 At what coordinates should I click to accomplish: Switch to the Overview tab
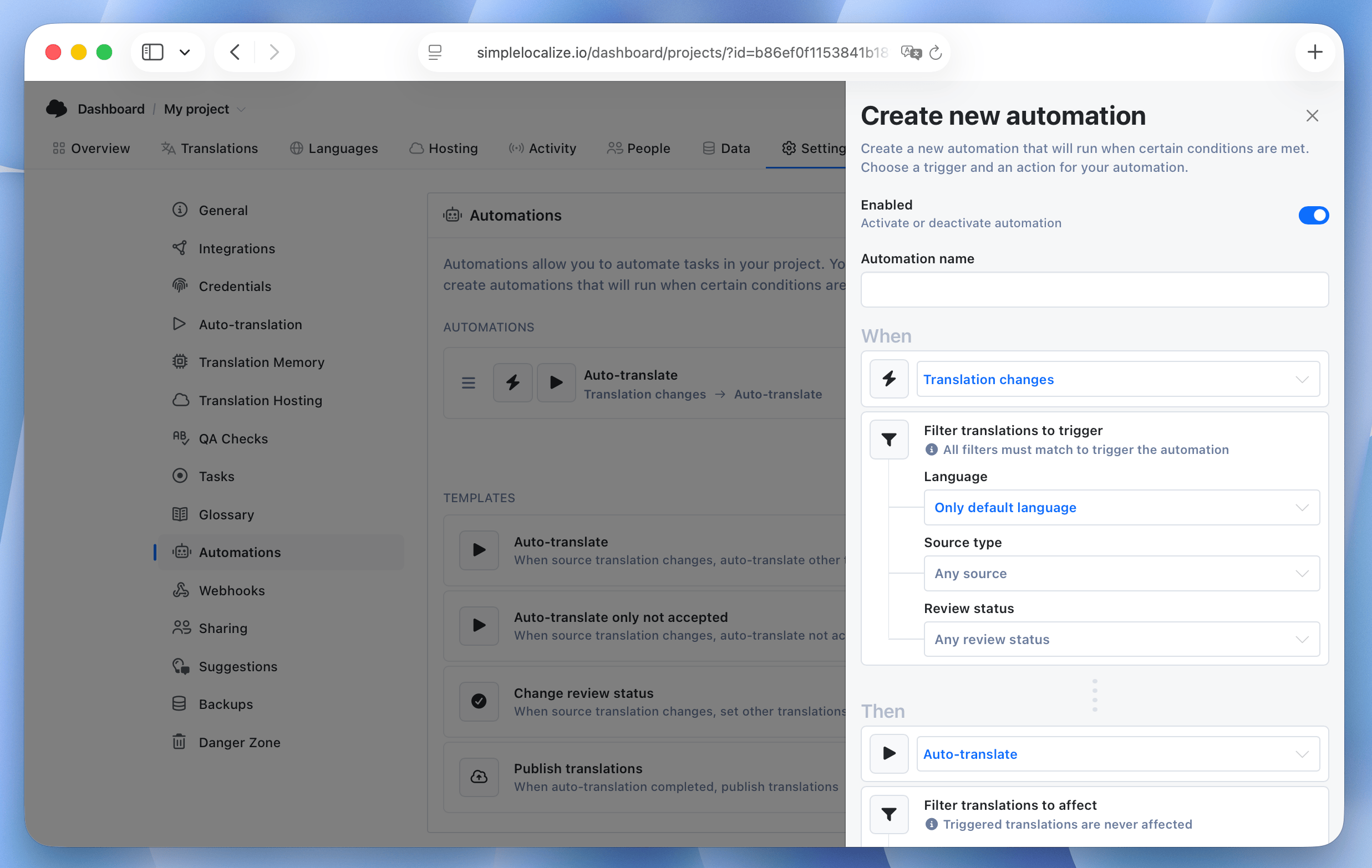pyautogui.click(x=91, y=148)
